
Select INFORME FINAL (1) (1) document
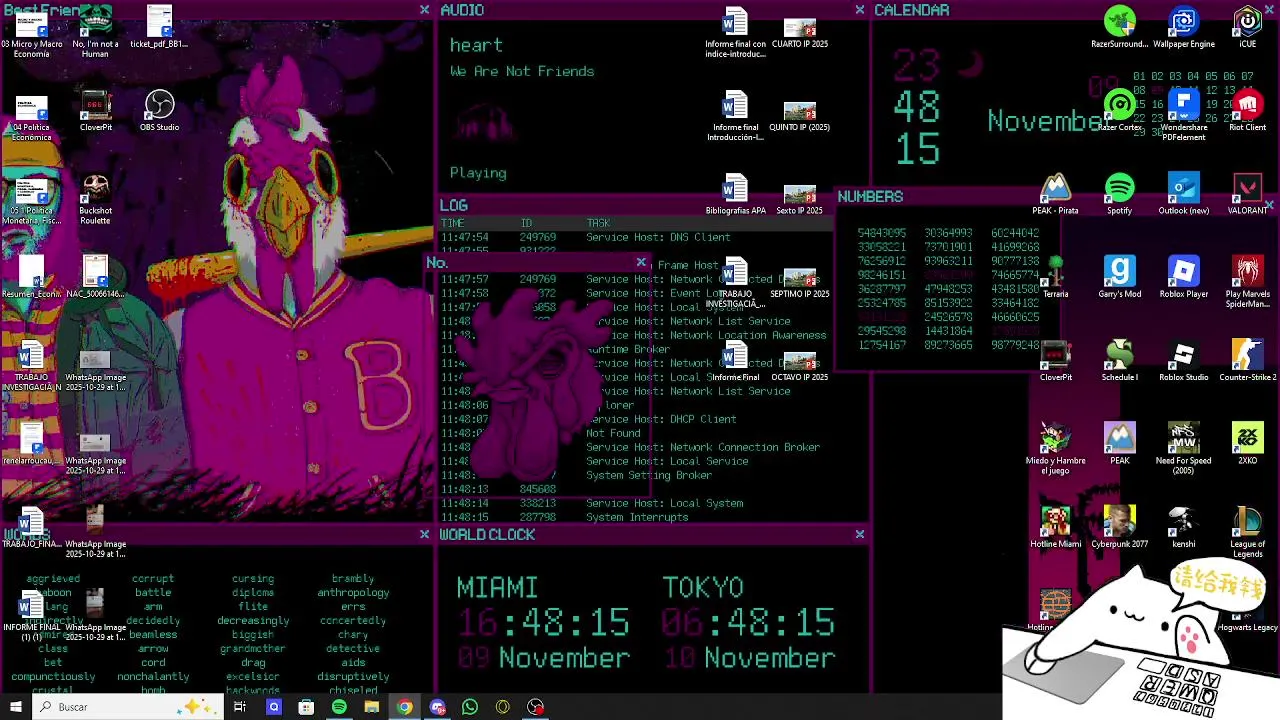point(31,615)
